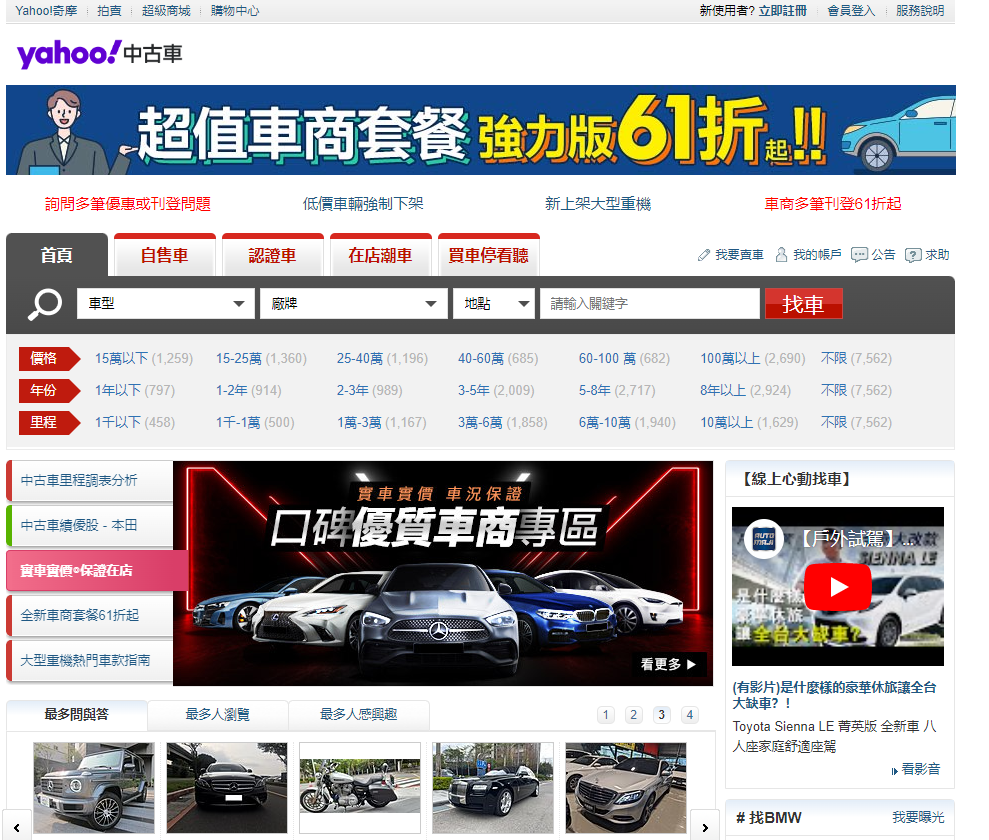
Task: Switch to the 自售車 tab
Action: (165, 255)
